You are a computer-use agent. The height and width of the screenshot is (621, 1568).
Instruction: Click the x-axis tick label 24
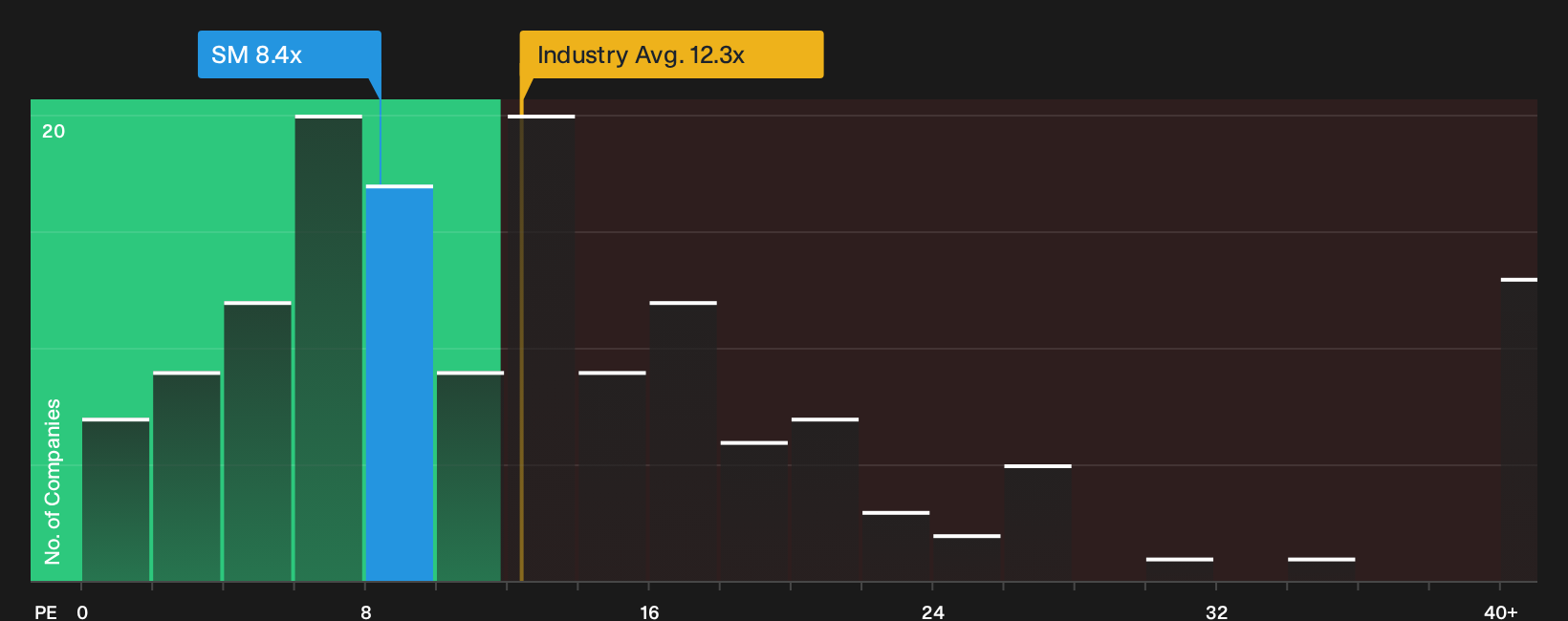[x=933, y=611]
